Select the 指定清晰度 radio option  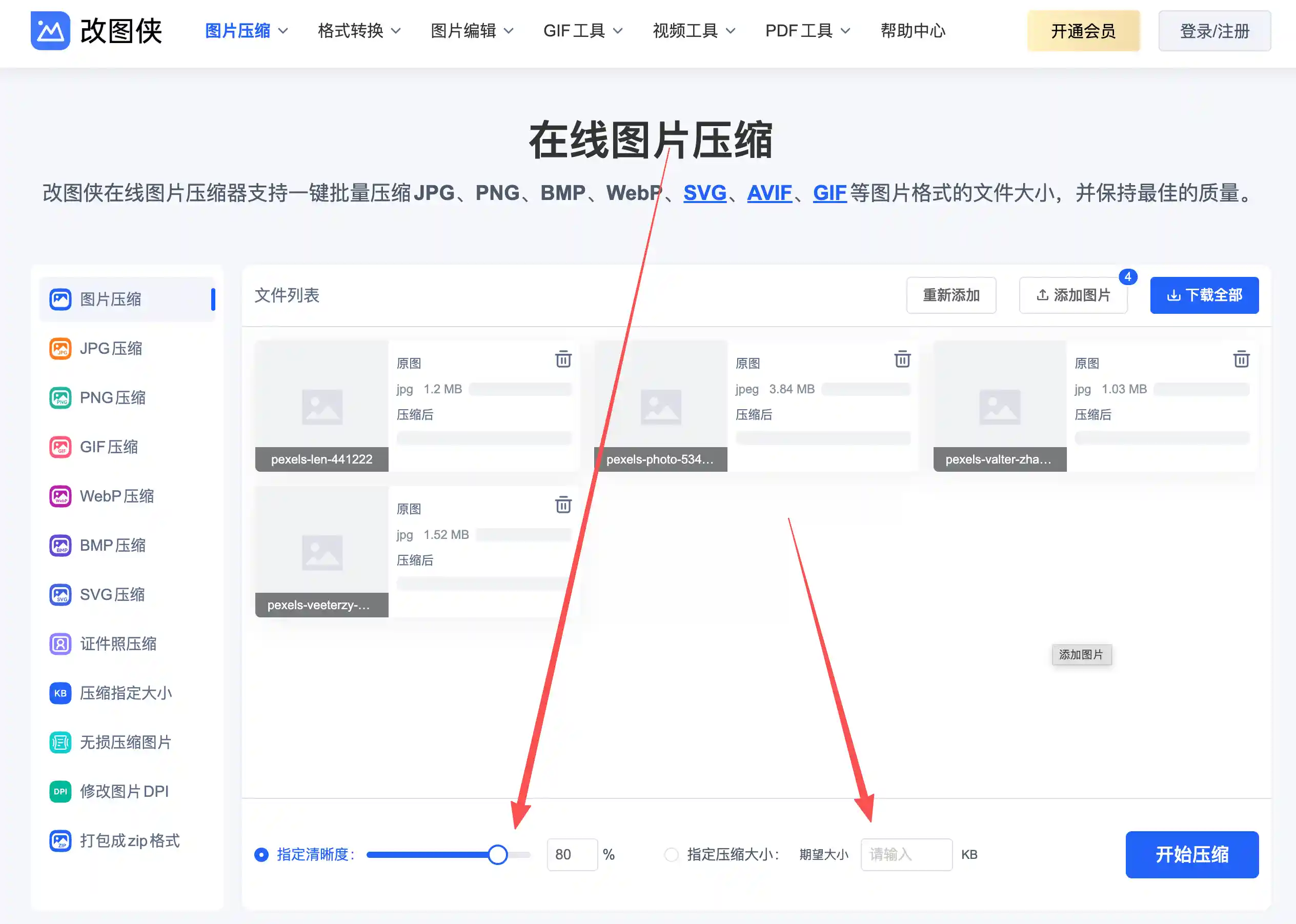(x=261, y=854)
